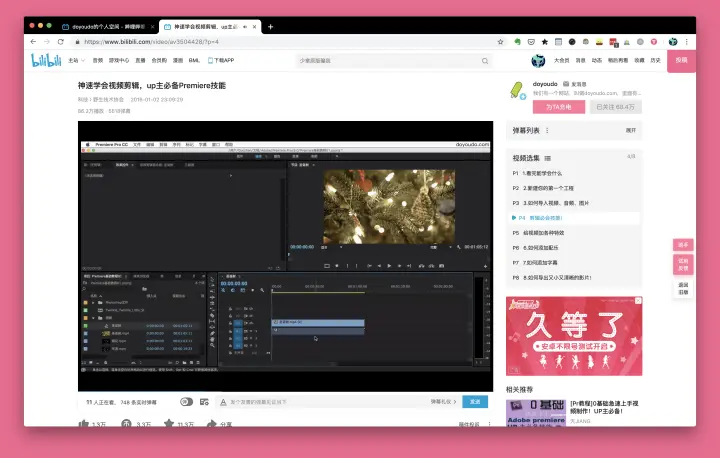Click the video player Christmas tree preview

389,207
